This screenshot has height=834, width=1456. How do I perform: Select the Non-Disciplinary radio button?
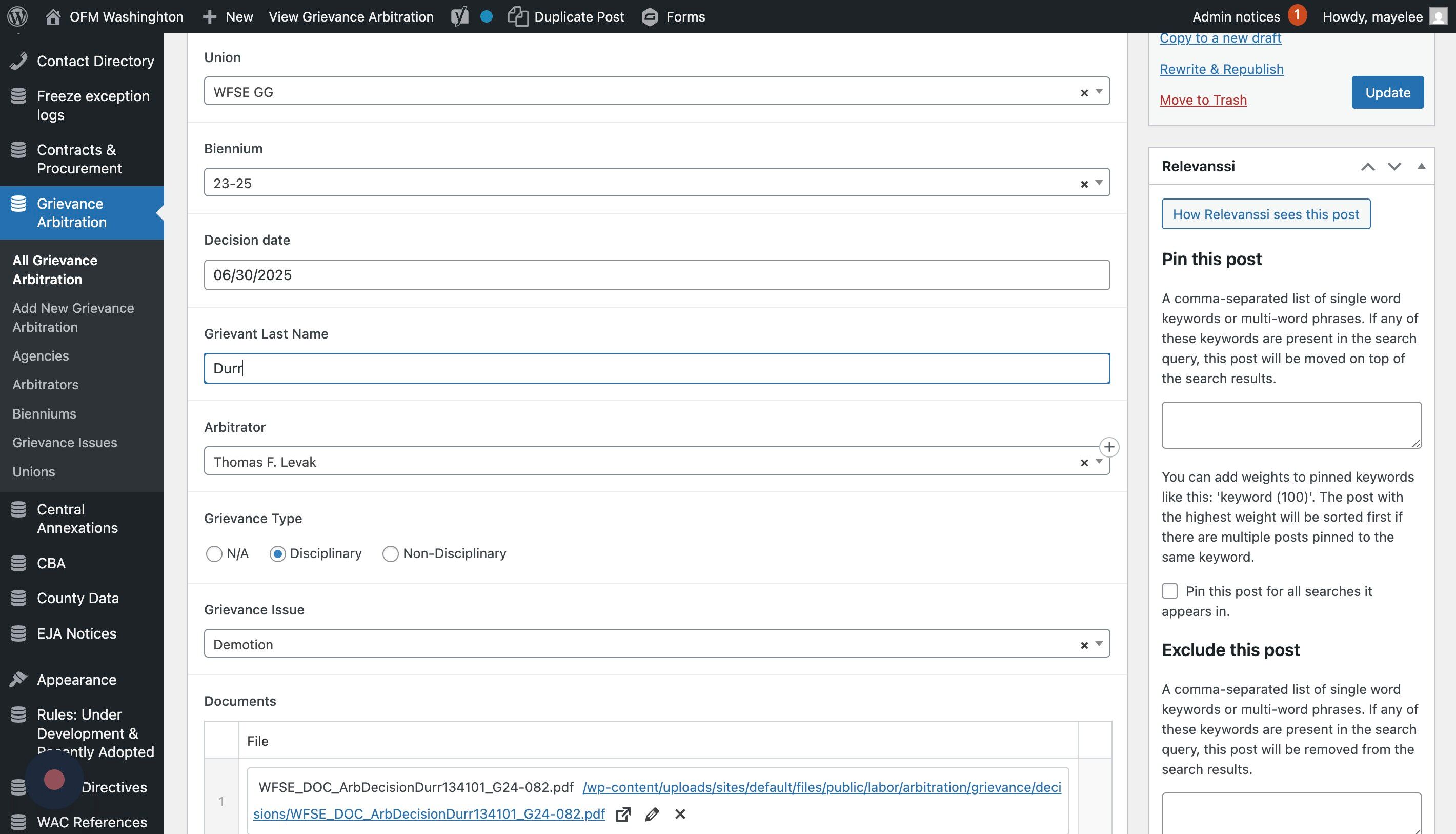tap(391, 554)
